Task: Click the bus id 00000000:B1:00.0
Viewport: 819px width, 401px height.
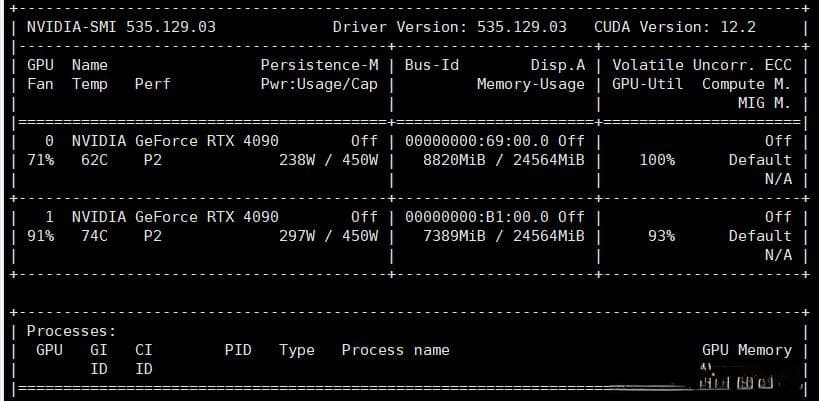Action: [x=477, y=217]
